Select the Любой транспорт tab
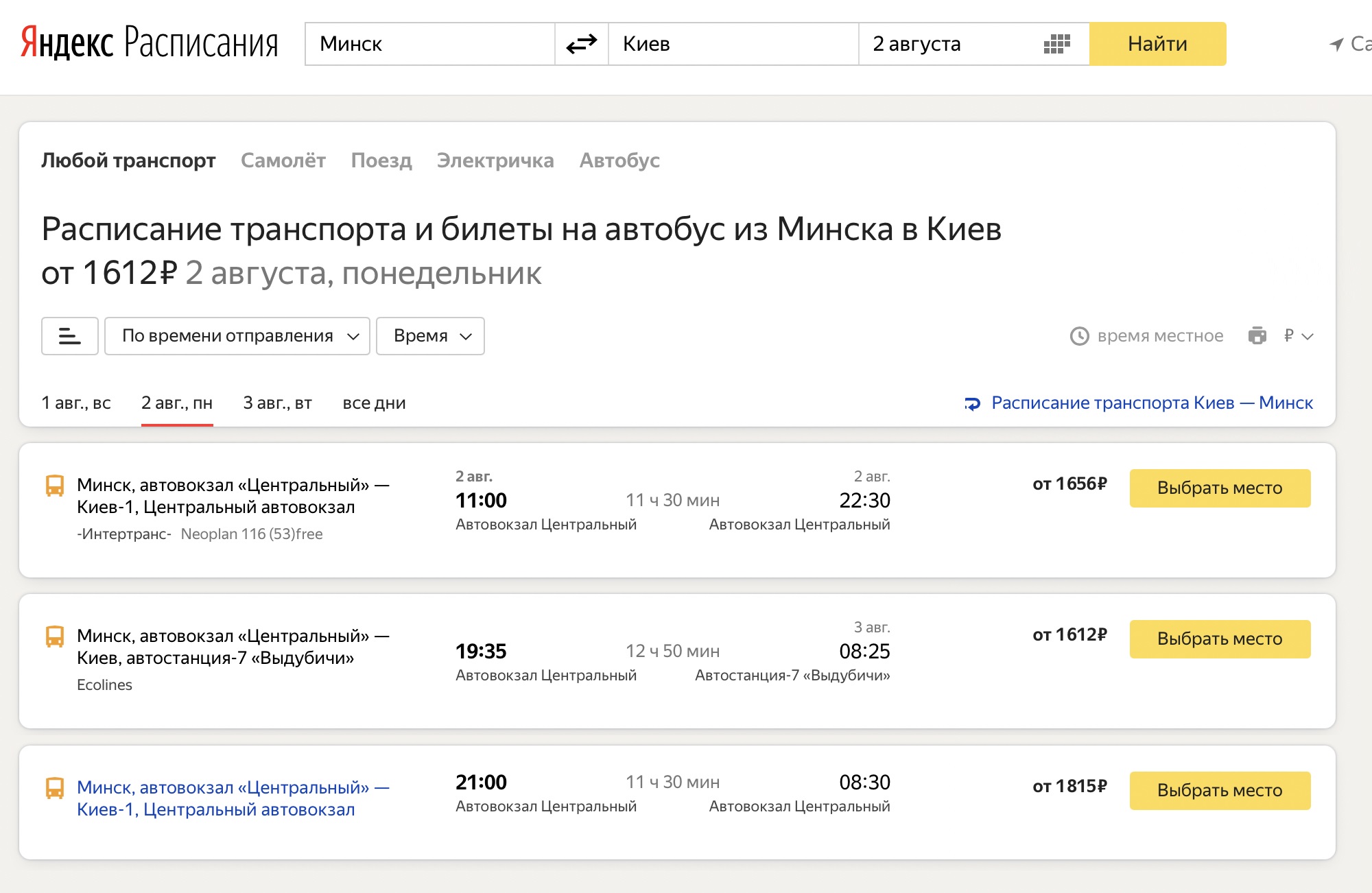Image resolution: width=1372 pixels, height=893 pixels. (x=128, y=160)
